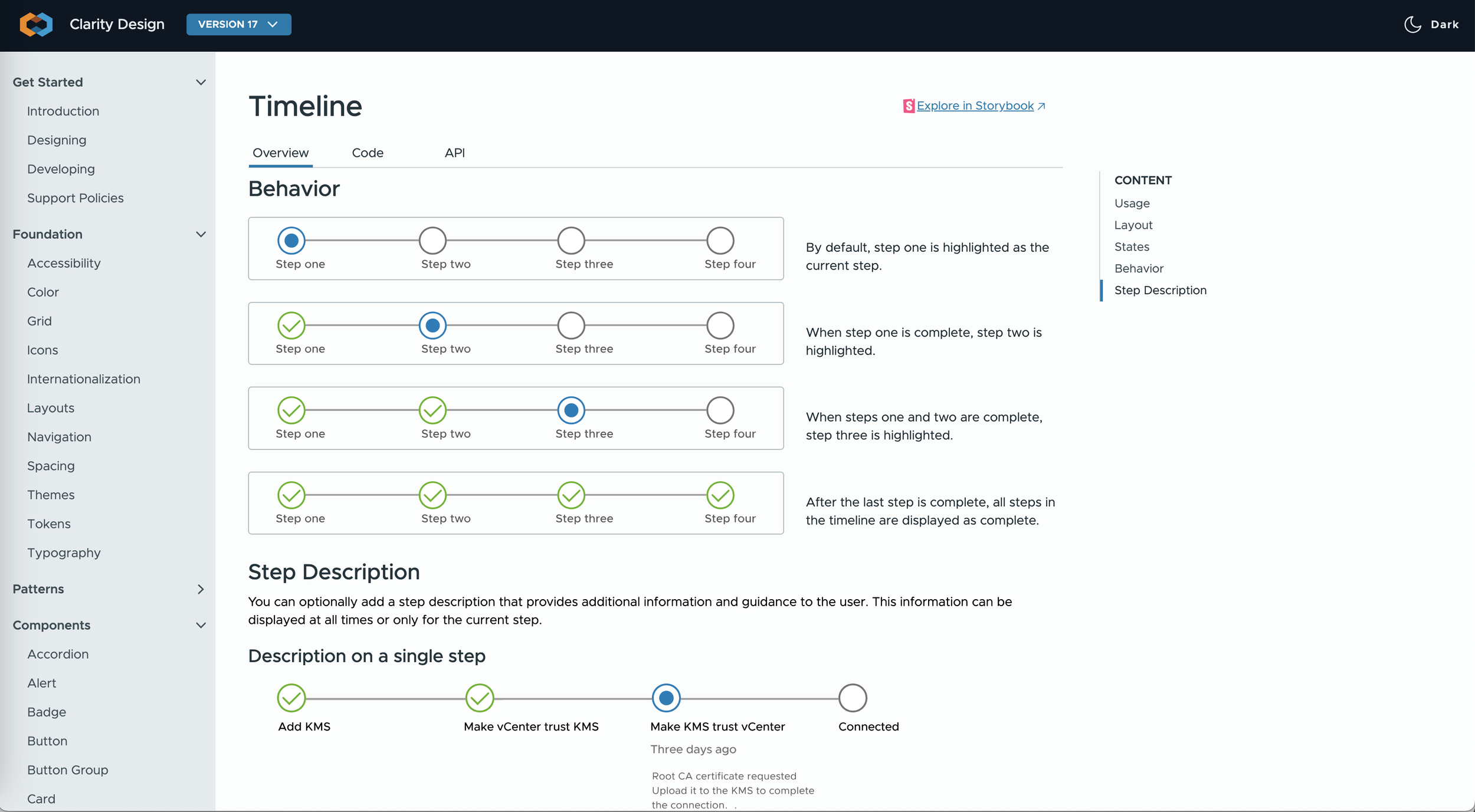Viewport: 1475px width, 812px height.
Task: Select Step one in first Behavior timeline
Action: click(x=291, y=240)
